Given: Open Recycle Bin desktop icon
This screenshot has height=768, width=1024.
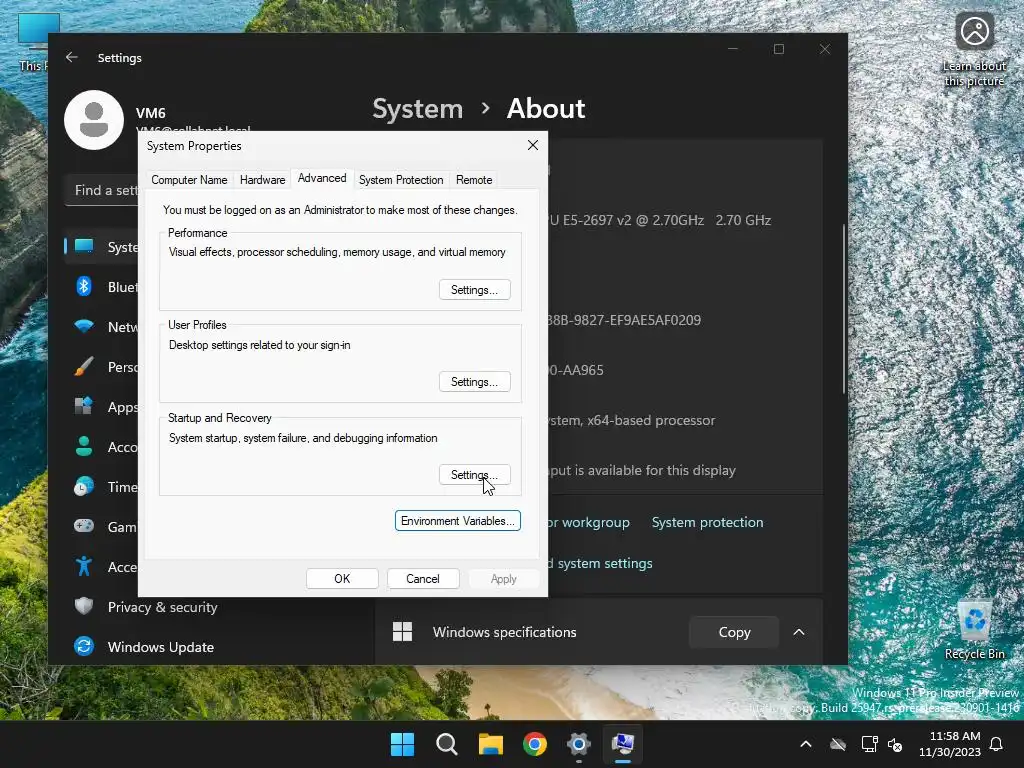Looking at the screenshot, I should pyautogui.click(x=975, y=630).
